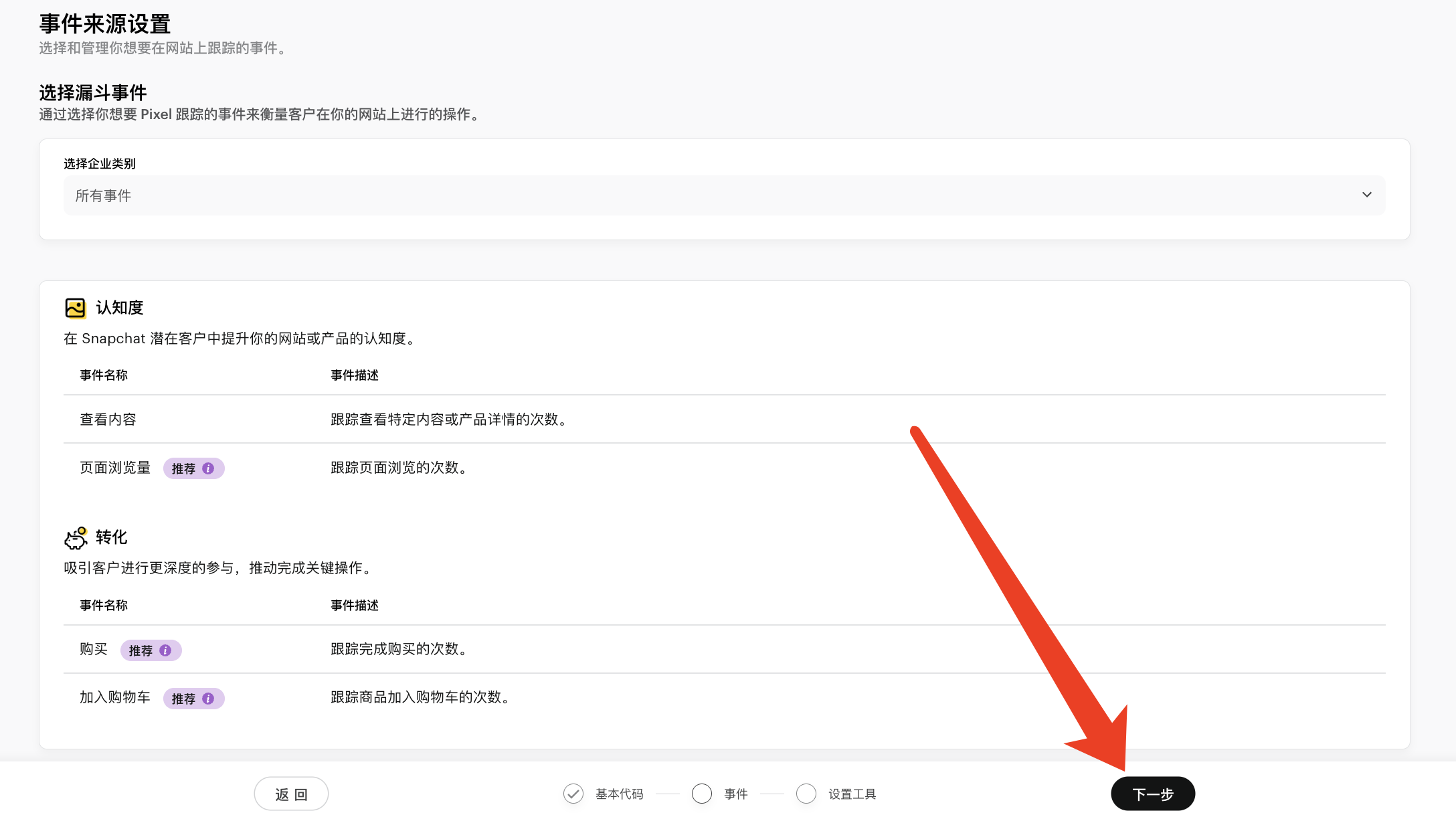This screenshot has width=1456, height=819.
Task: Select the 查看内容 event row
Action: pyautogui.click(x=108, y=420)
